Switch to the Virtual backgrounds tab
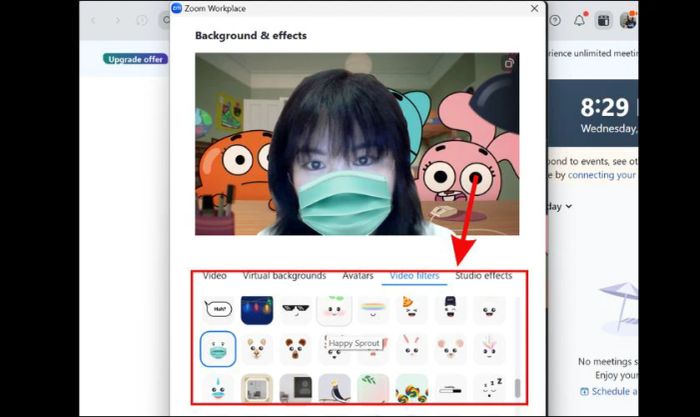Screen dimensions: 700x417 pyautogui.click(x=284, y=276)
